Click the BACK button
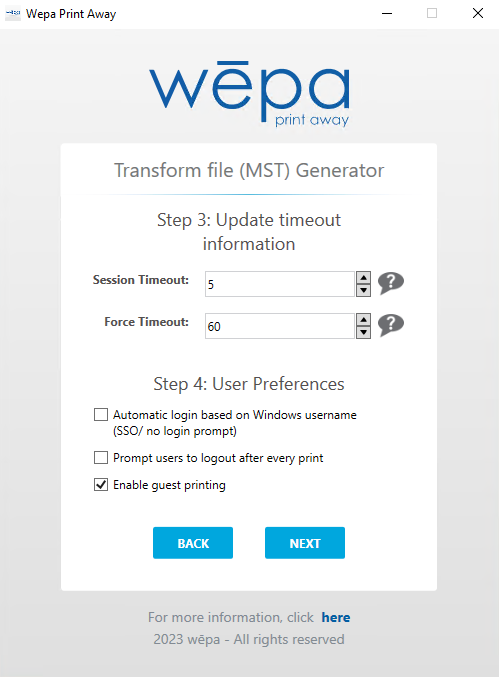 (193, 543)
